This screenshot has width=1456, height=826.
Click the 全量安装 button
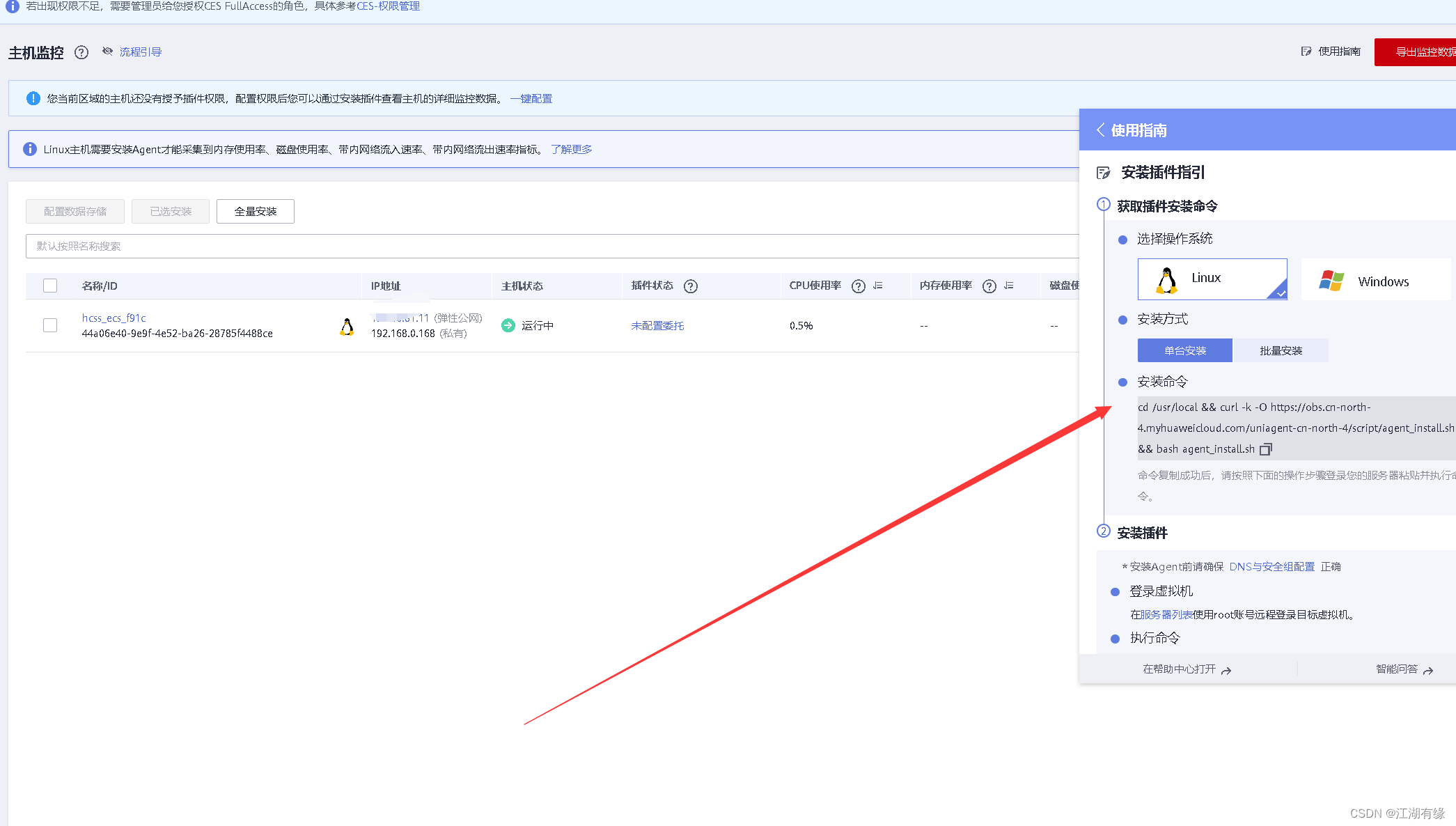(255, 211)
